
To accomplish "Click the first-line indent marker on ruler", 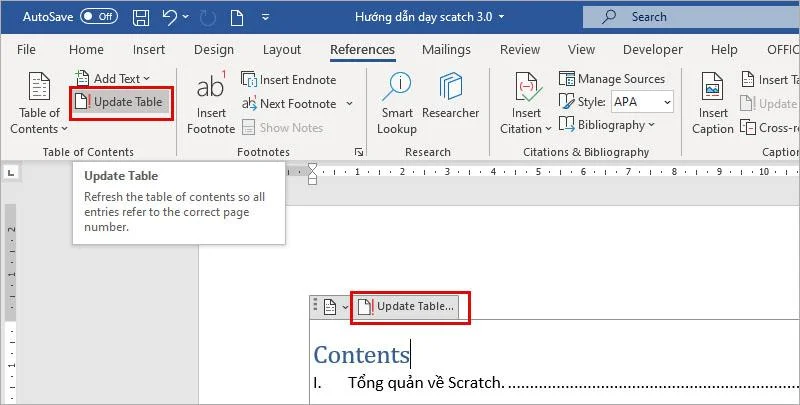I will (312, 168).
